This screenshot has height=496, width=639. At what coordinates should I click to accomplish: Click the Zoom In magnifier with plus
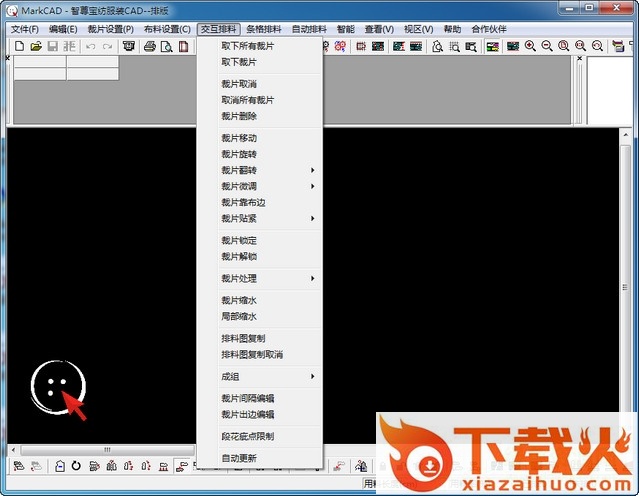[x=530, y=46]
